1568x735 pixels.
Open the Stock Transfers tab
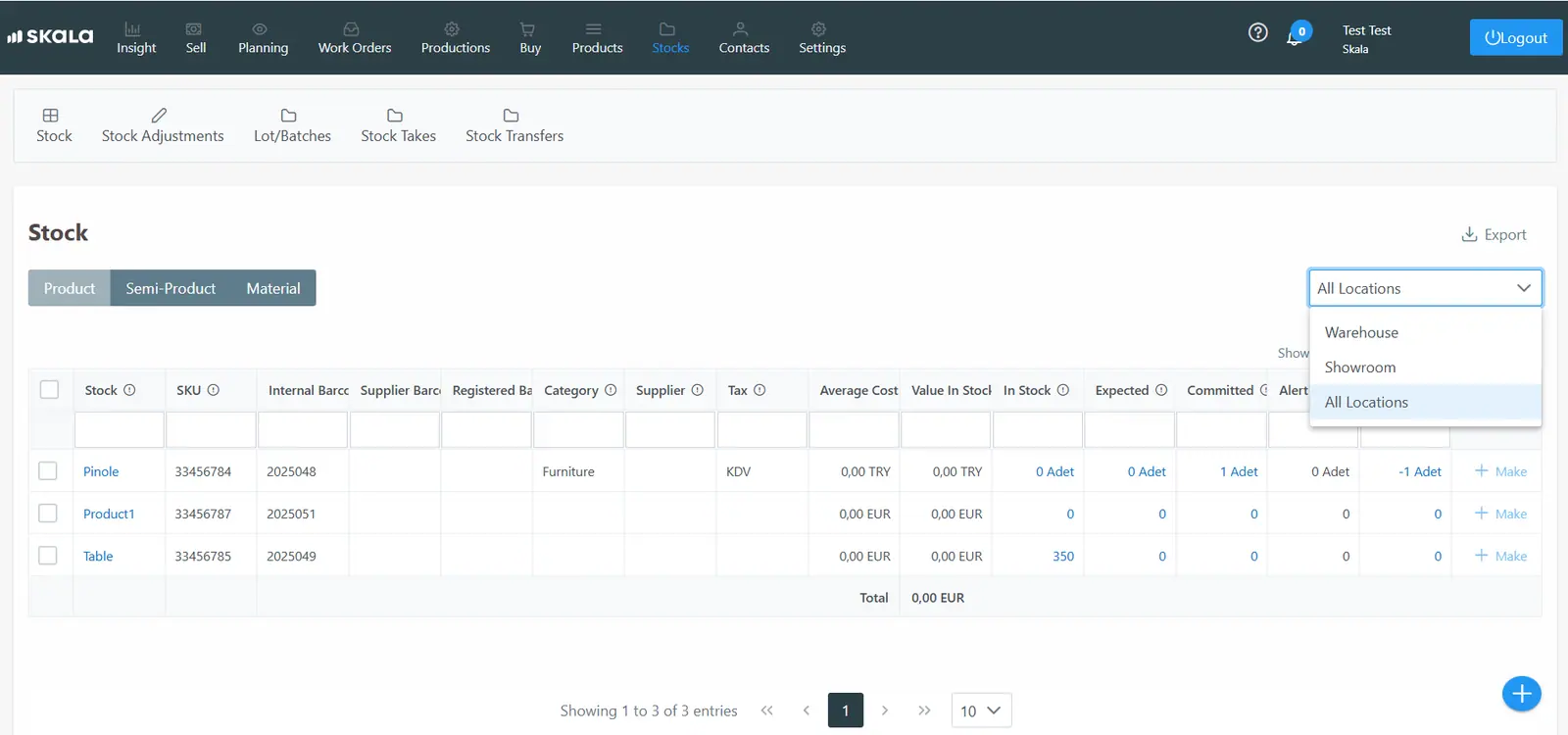(514, 125)
